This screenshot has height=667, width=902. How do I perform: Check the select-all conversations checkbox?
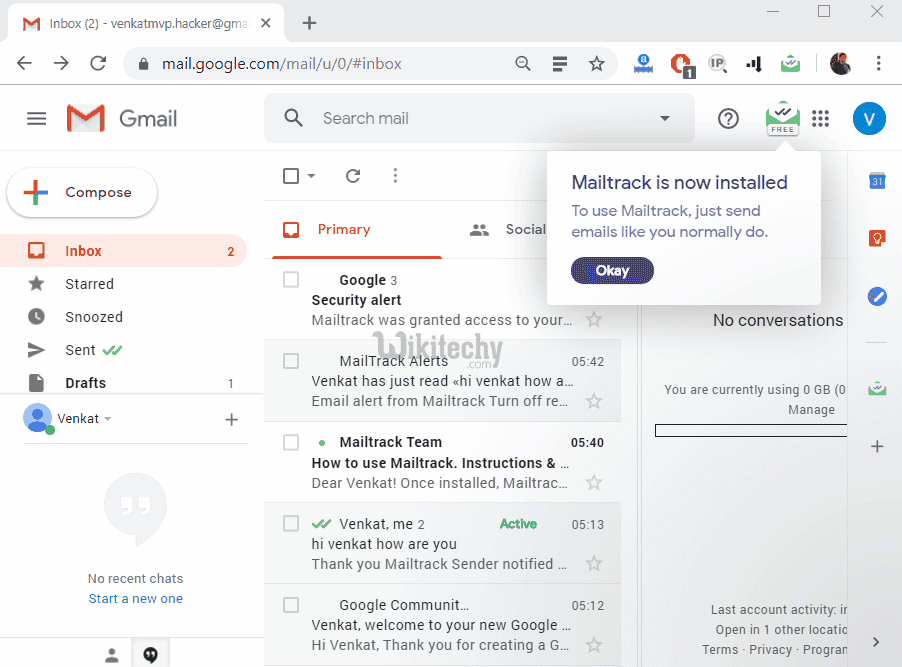(289, 175)
